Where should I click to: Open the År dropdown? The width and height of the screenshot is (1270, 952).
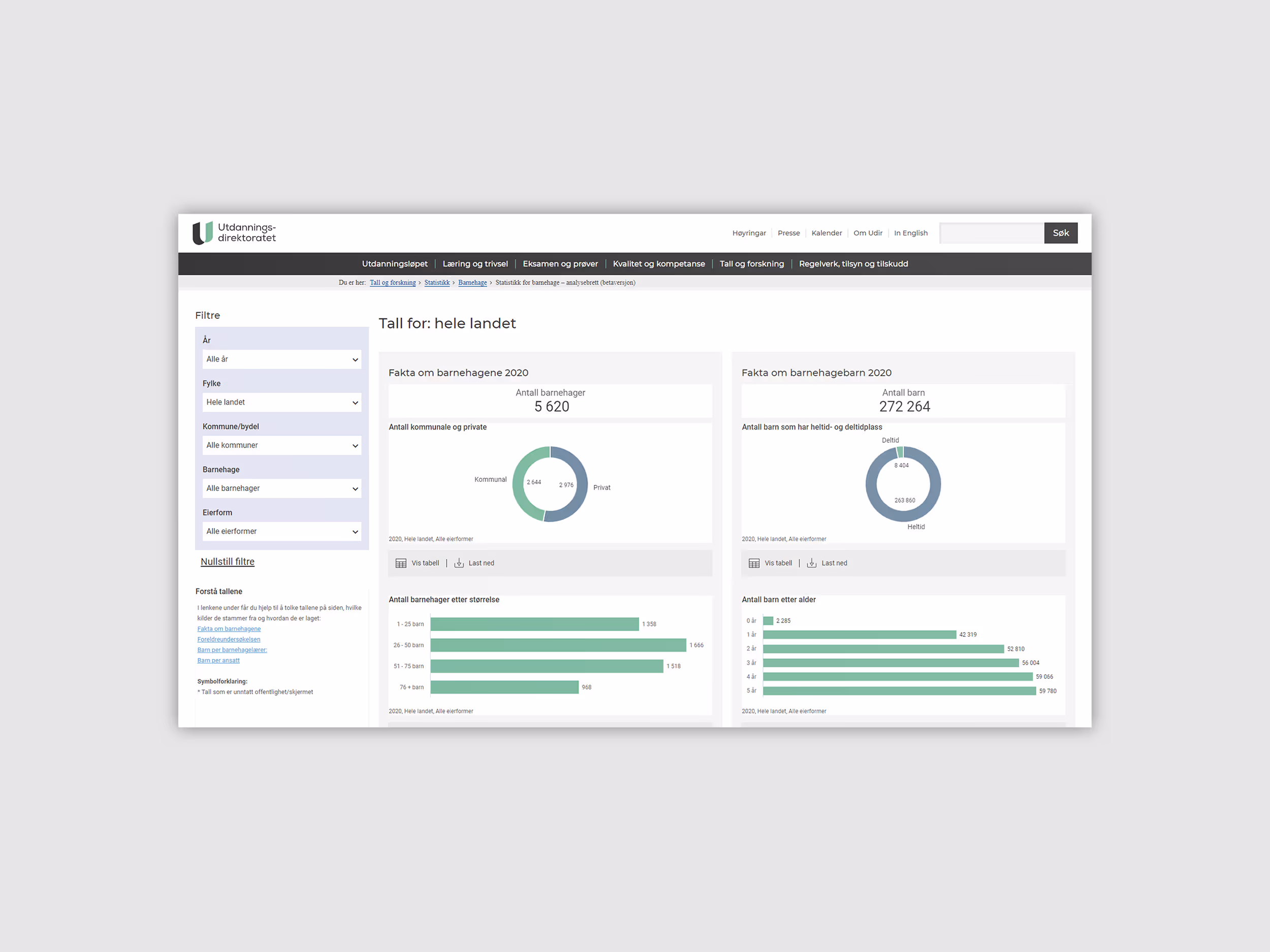(281, 359)
